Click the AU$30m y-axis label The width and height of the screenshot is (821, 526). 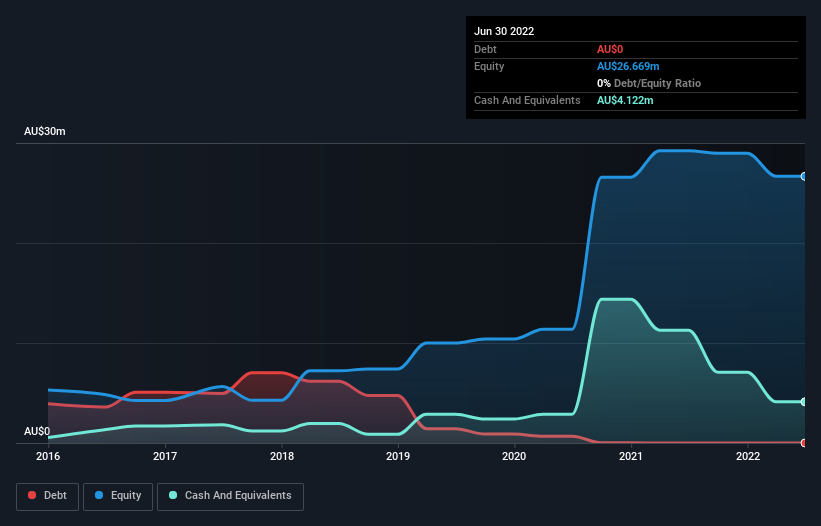pos(45,131)
